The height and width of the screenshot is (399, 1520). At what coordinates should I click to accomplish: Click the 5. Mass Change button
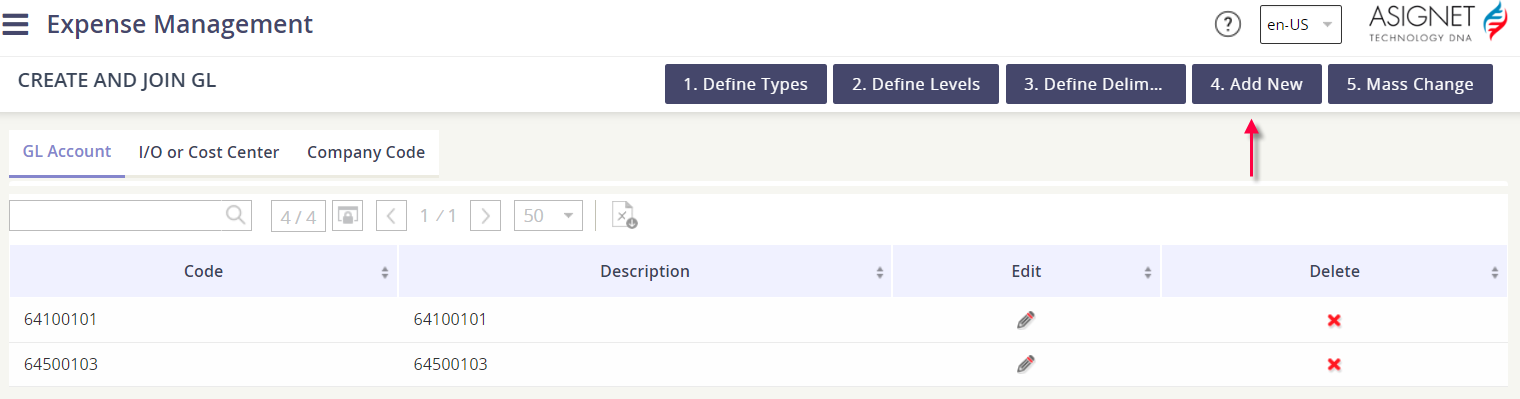pyautogui.click(x=1410, y=84)
